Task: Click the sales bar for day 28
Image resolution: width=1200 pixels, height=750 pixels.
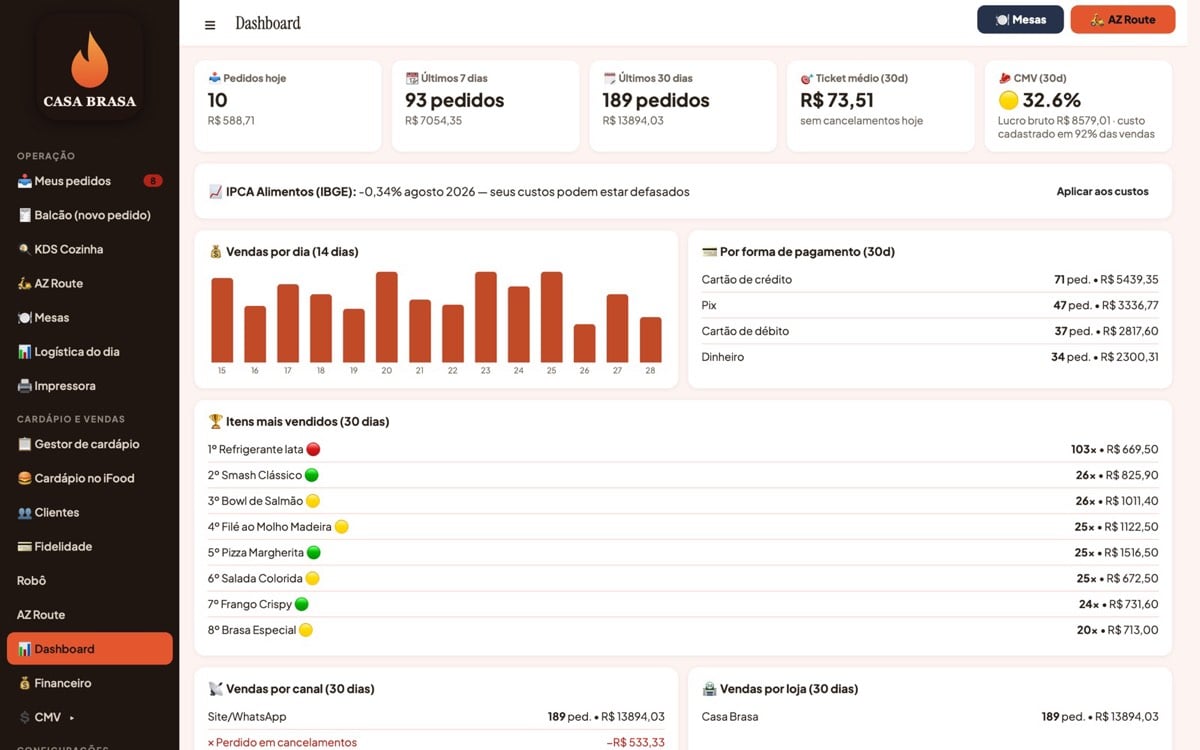Action: coord(651,340)
